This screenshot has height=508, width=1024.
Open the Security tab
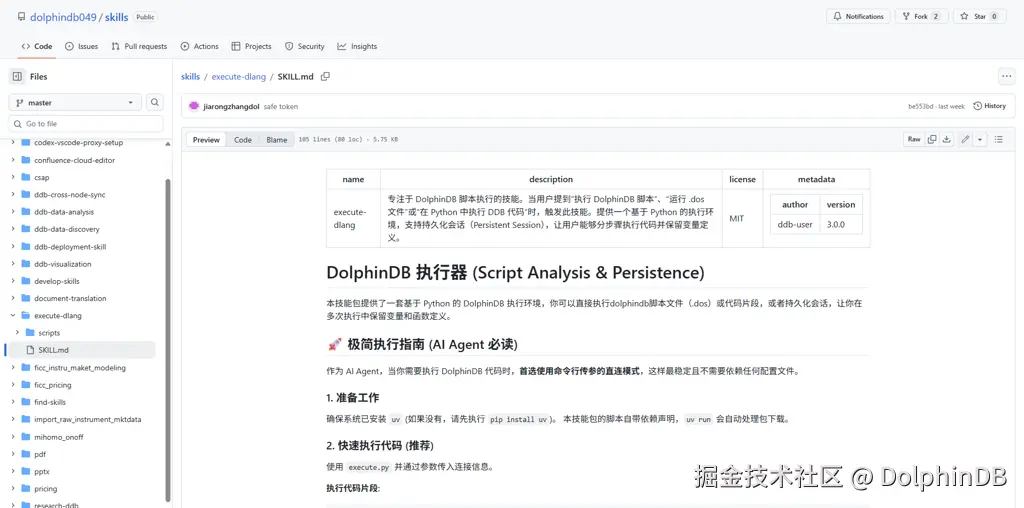click(x=304, y=46)
